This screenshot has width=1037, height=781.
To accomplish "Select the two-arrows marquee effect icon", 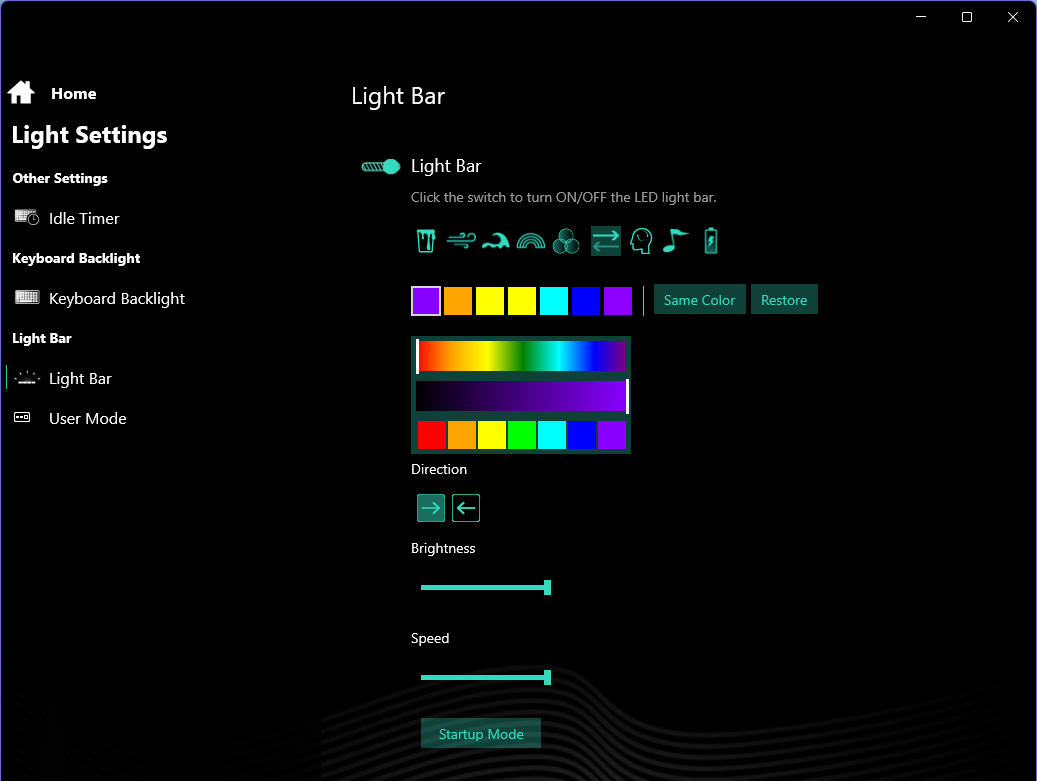I will pos(605,241).
